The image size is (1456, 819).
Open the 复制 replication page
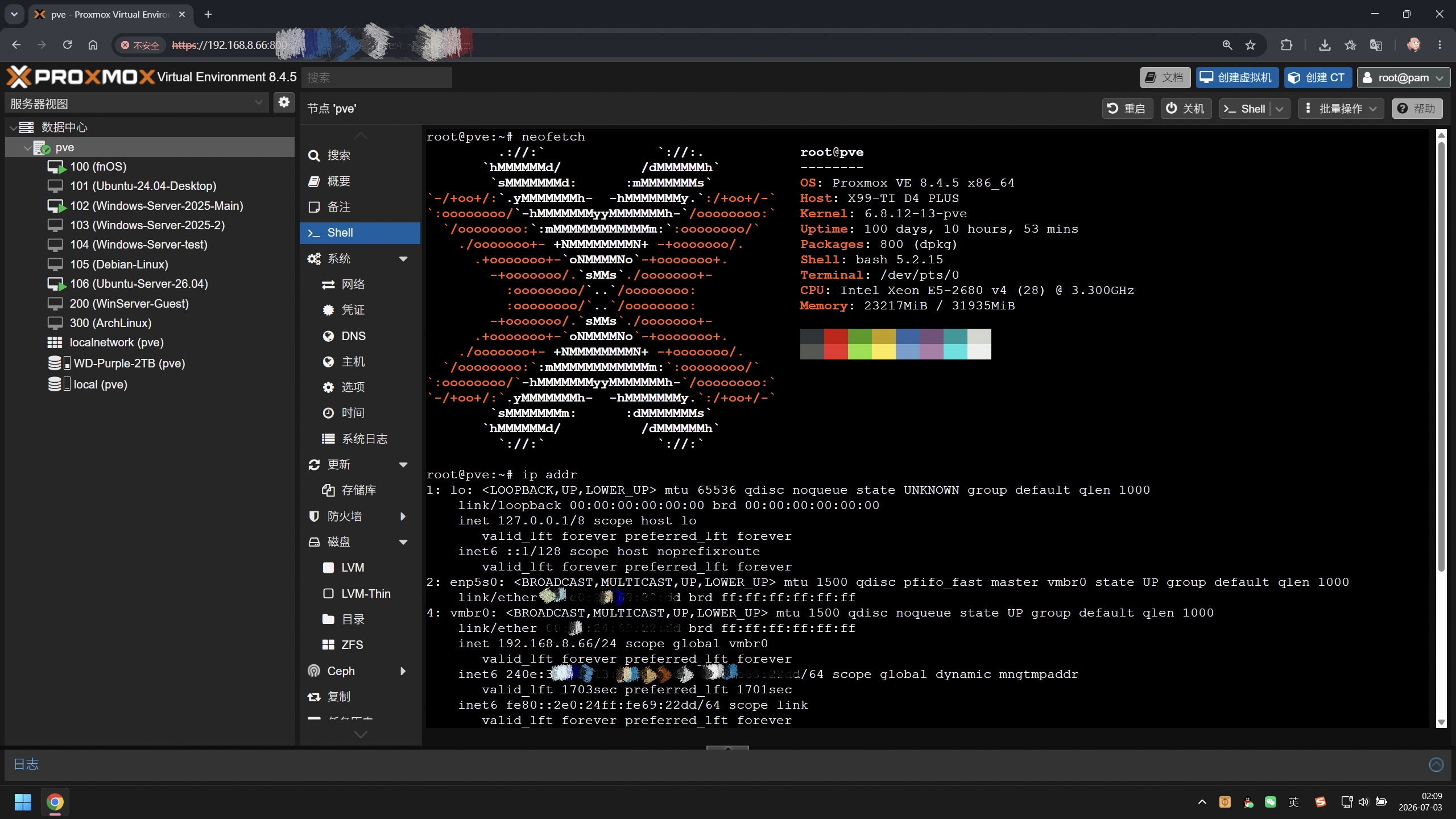click(x=359, y=697)
